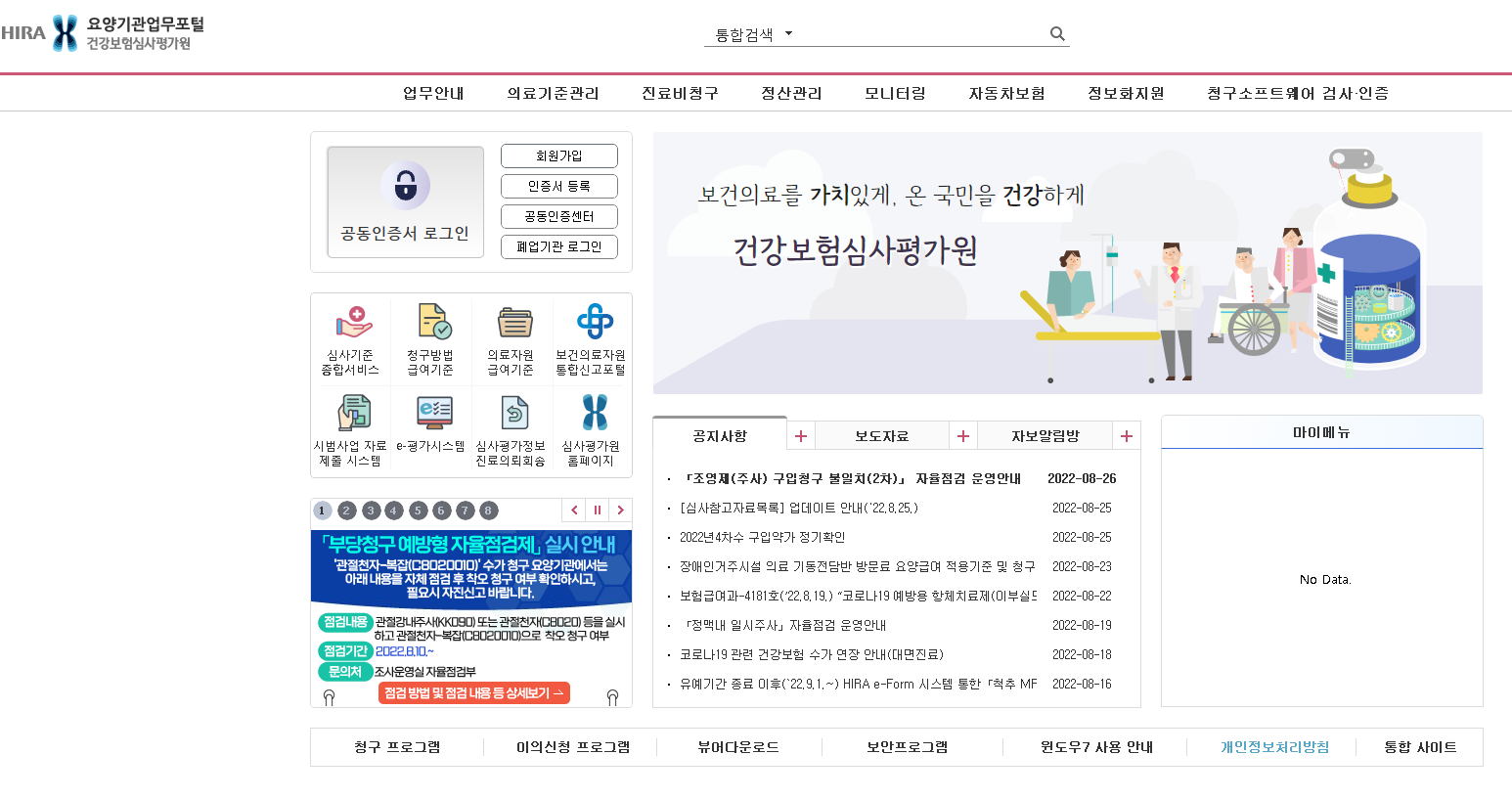
Task: Select banner slide 1
Action: click(x=323, y=510)
